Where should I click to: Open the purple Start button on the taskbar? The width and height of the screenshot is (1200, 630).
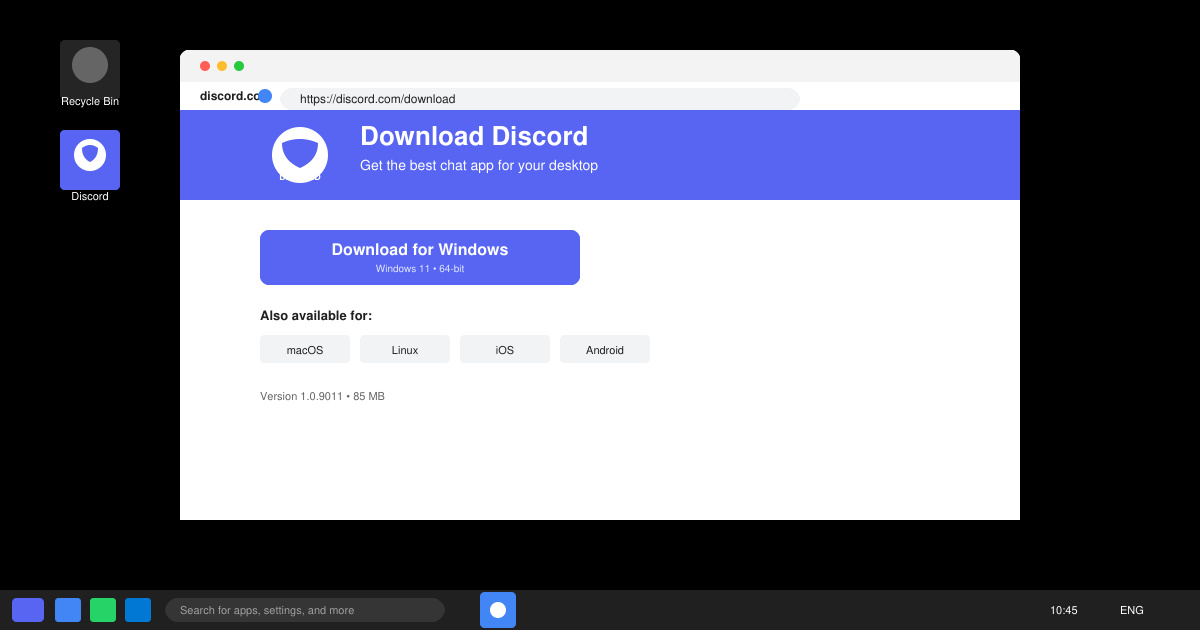pyautogui.click(x=28, y=610)
